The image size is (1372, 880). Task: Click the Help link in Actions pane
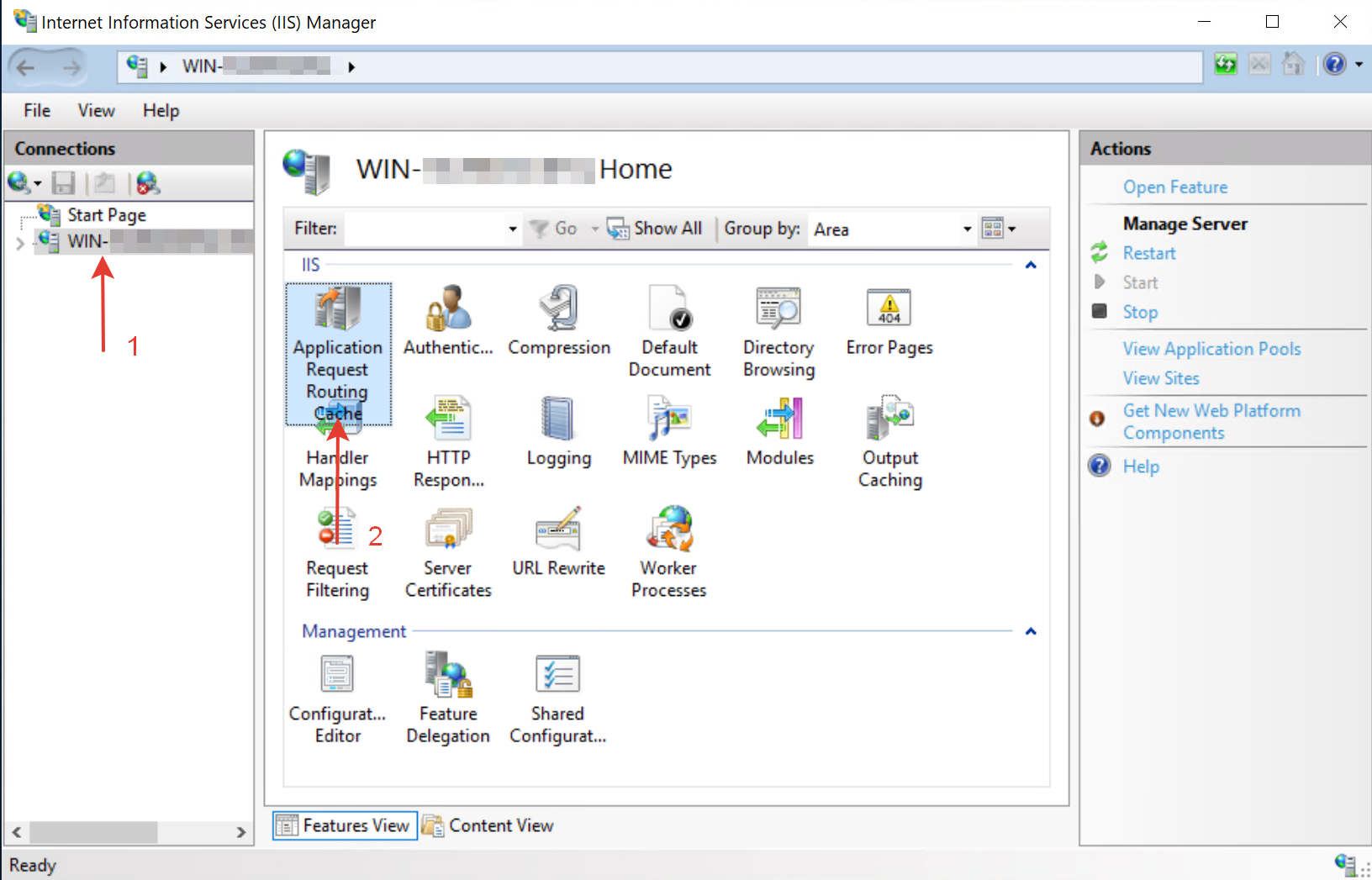[x=1141, y=466]
